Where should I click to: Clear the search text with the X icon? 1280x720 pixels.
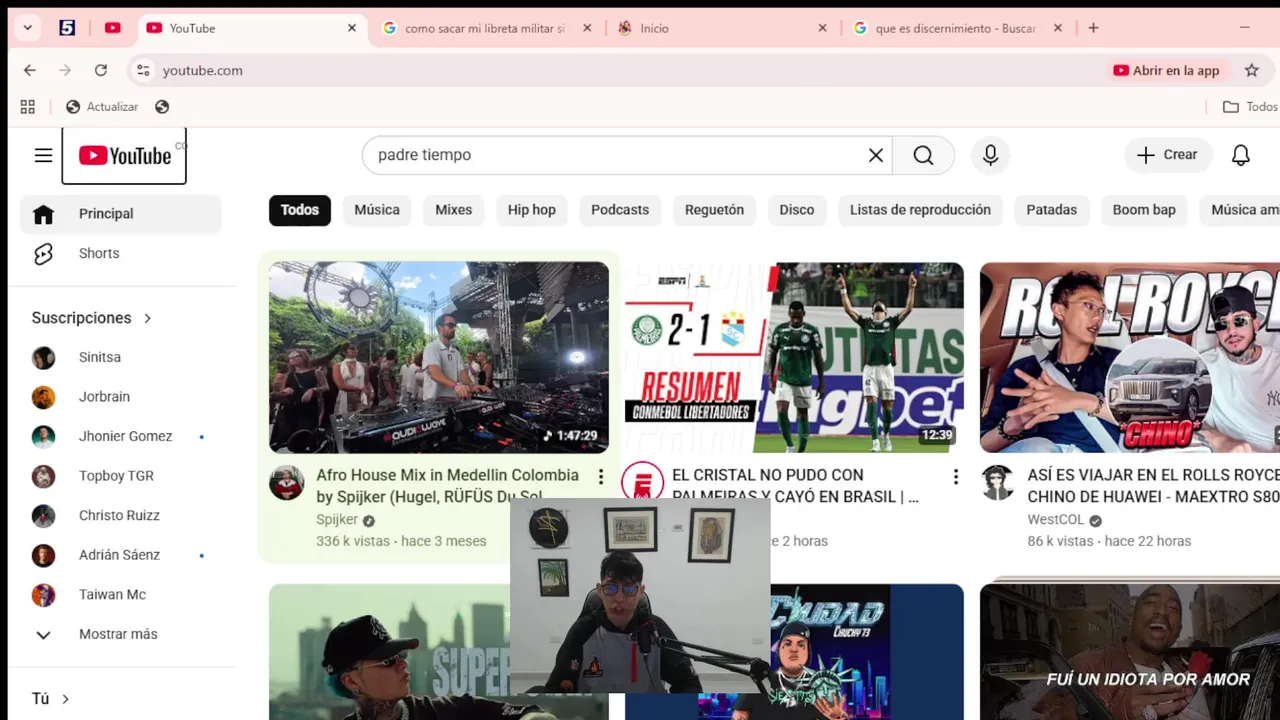[876, 155]
